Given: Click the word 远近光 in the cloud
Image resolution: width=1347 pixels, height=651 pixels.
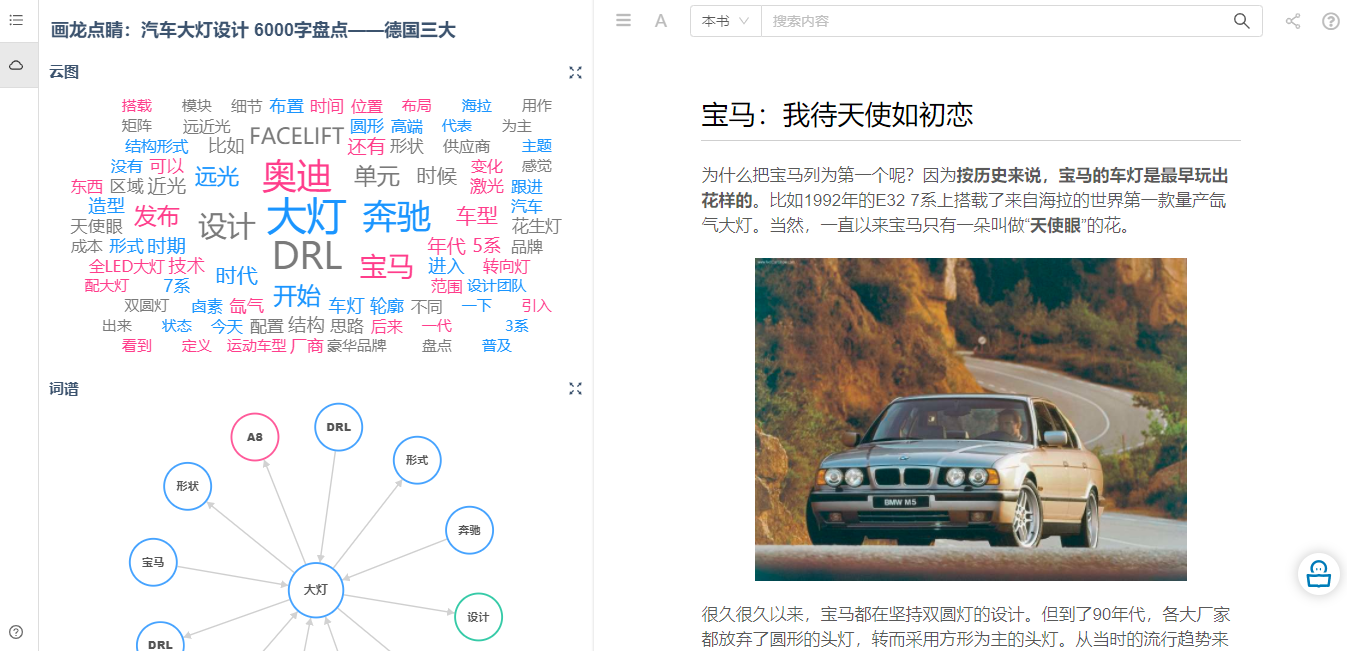Looking at the screenshot, I should pyautogui.click(x=206, y=126).
